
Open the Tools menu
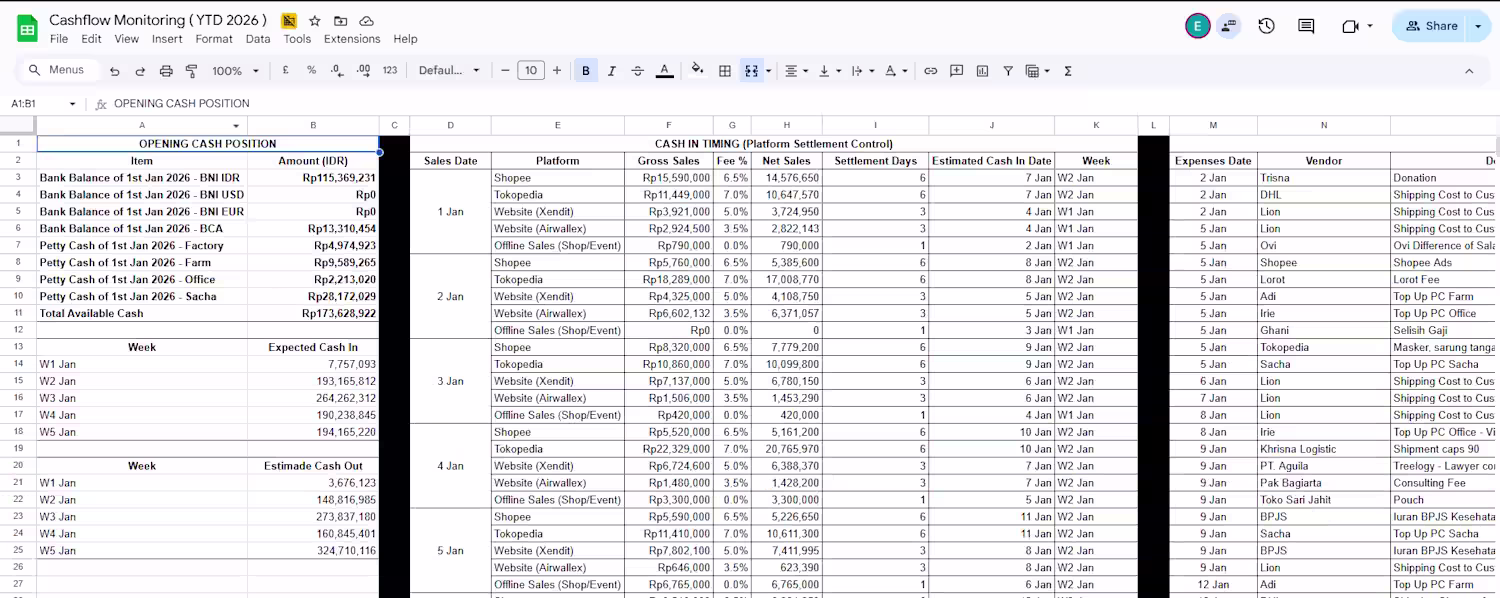(297, 39)
